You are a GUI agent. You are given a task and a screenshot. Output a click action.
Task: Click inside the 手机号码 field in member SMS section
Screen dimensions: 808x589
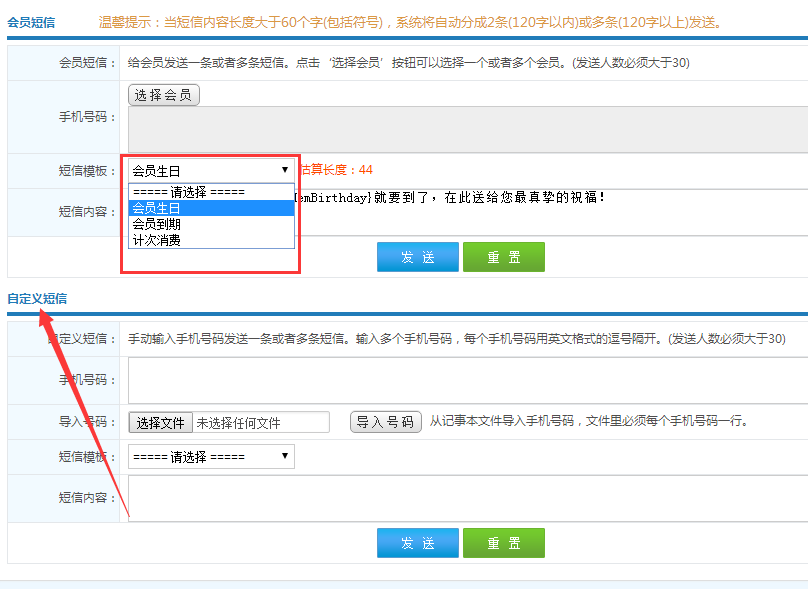click(450, 125)
